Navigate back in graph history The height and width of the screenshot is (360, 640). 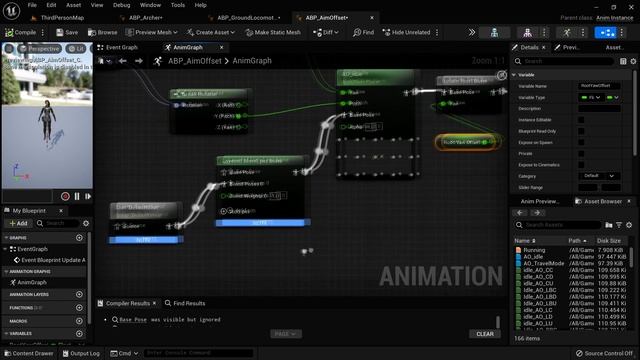coord(122,61)
